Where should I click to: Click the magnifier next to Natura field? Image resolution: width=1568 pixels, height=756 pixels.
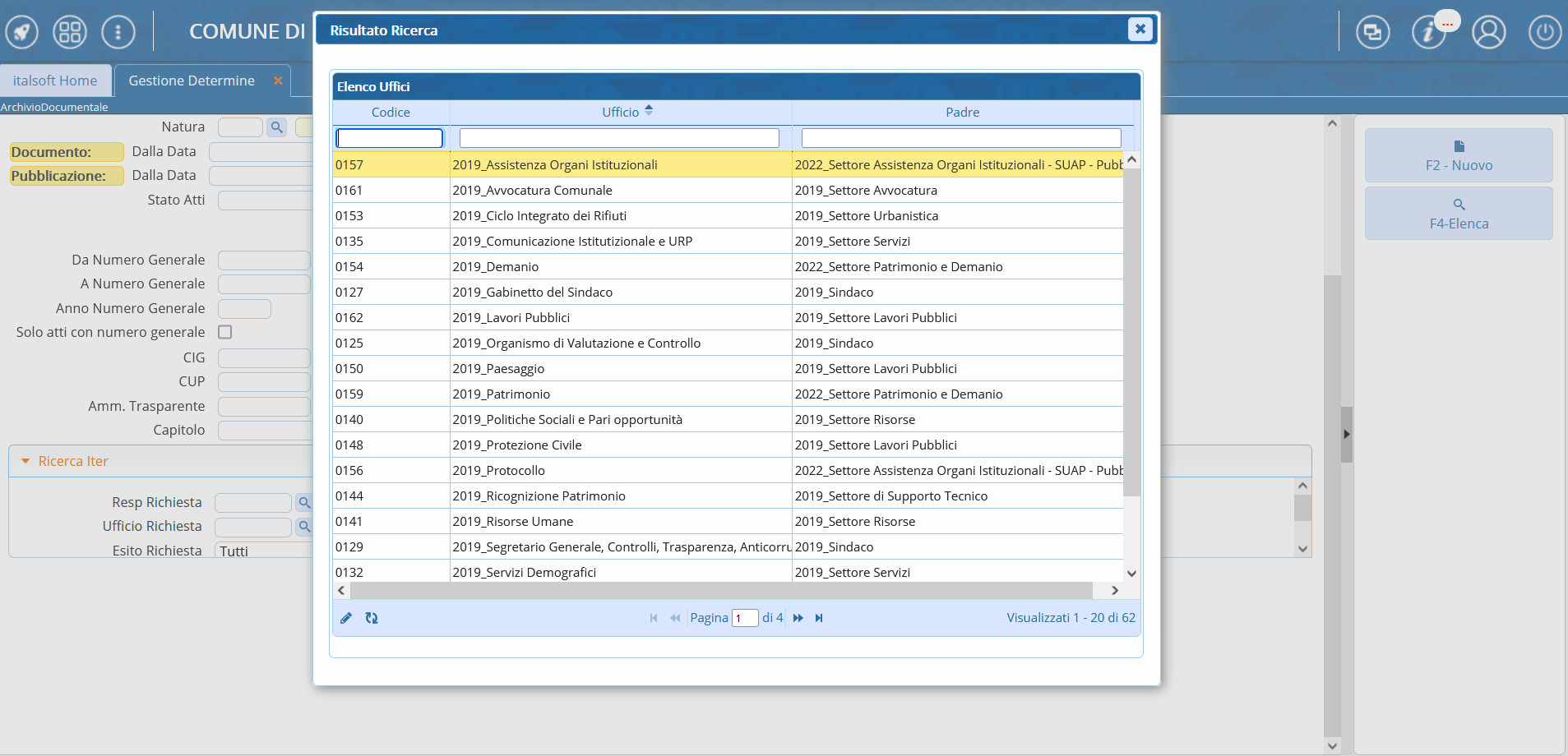[277, 127]
